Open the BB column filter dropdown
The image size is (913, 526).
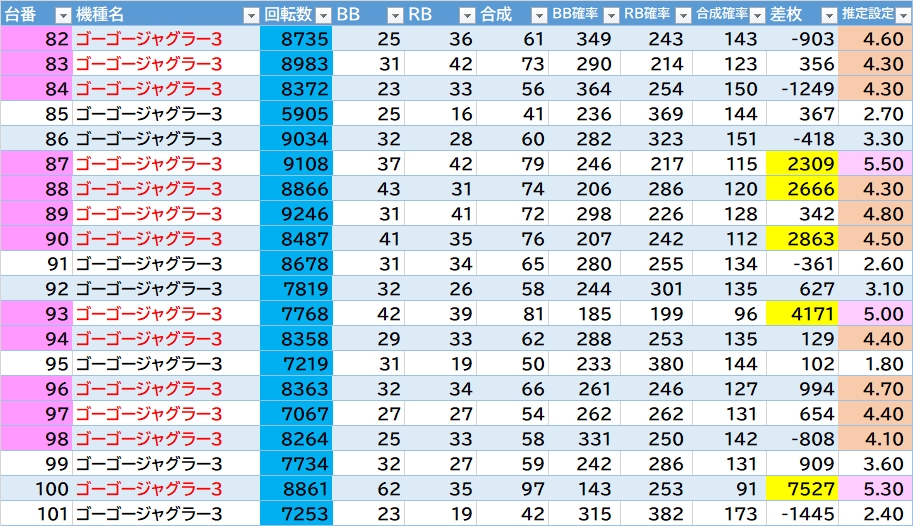(x=395, y=16)
